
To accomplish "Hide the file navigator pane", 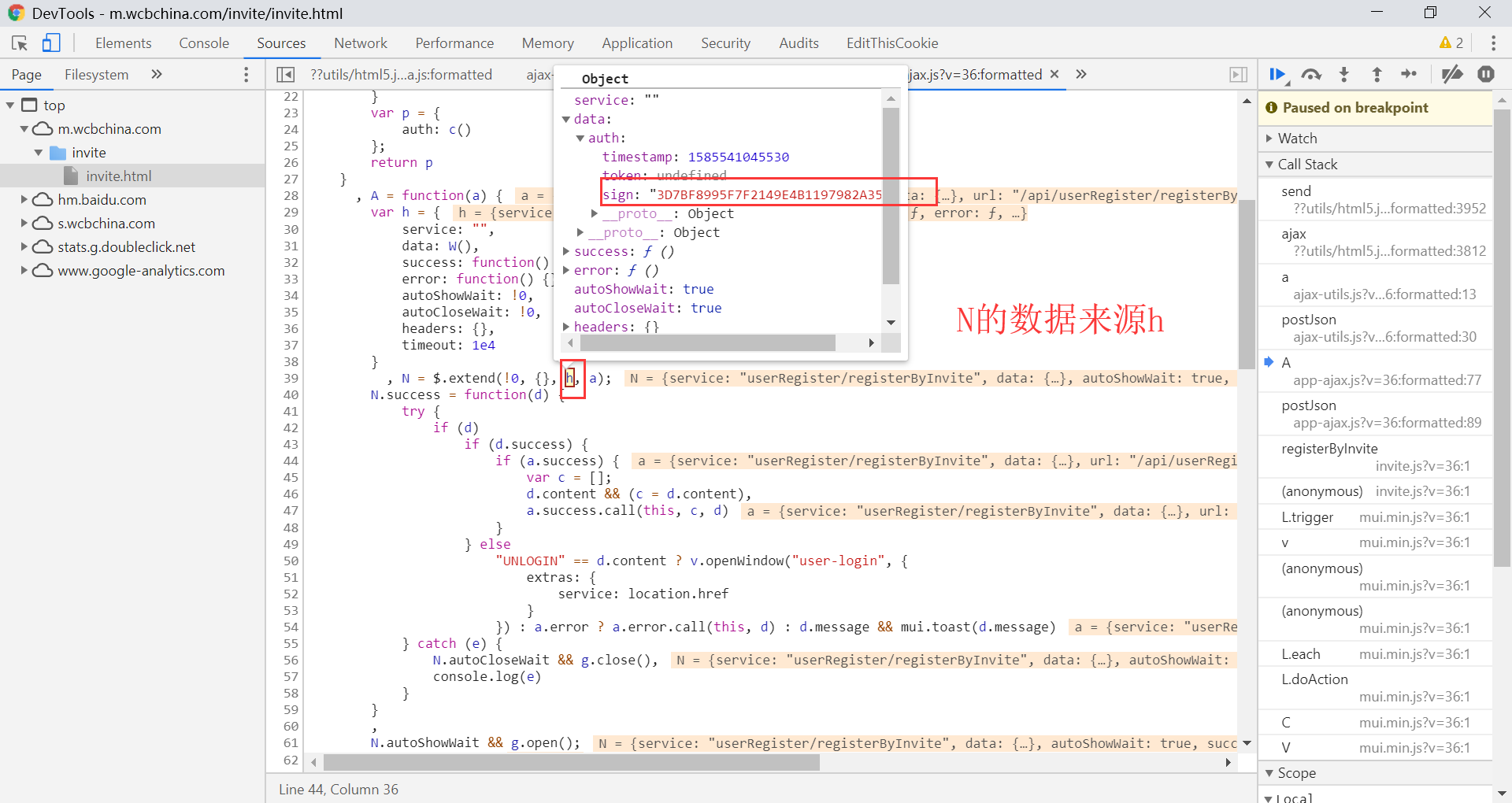I will pyautogui.click(x=285, y=74).
